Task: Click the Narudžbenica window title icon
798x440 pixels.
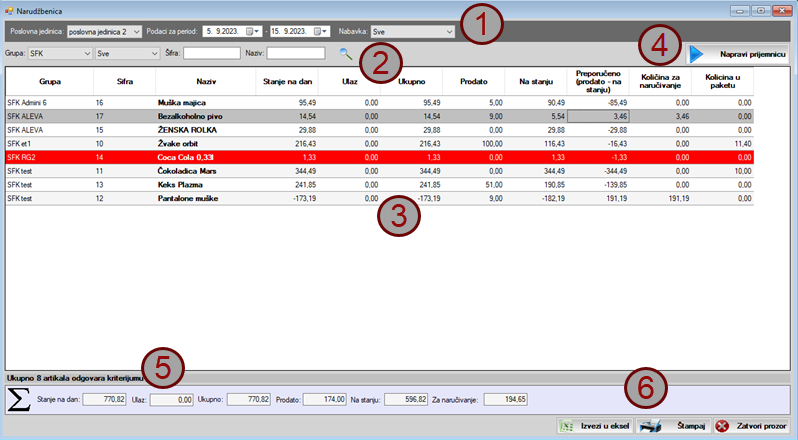Action: coord(9,11)
